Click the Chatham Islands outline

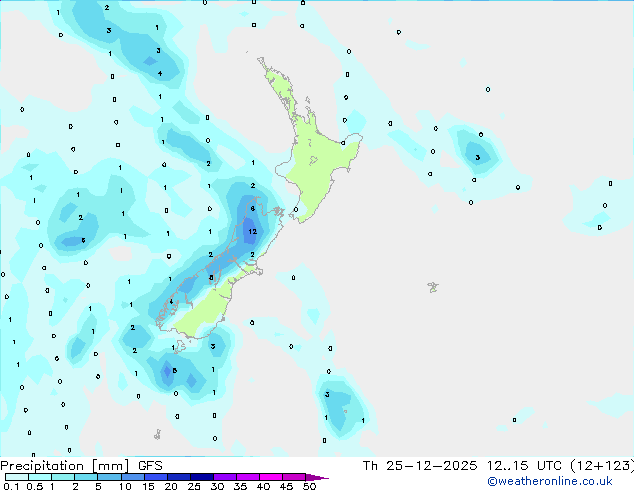[433, 287]
